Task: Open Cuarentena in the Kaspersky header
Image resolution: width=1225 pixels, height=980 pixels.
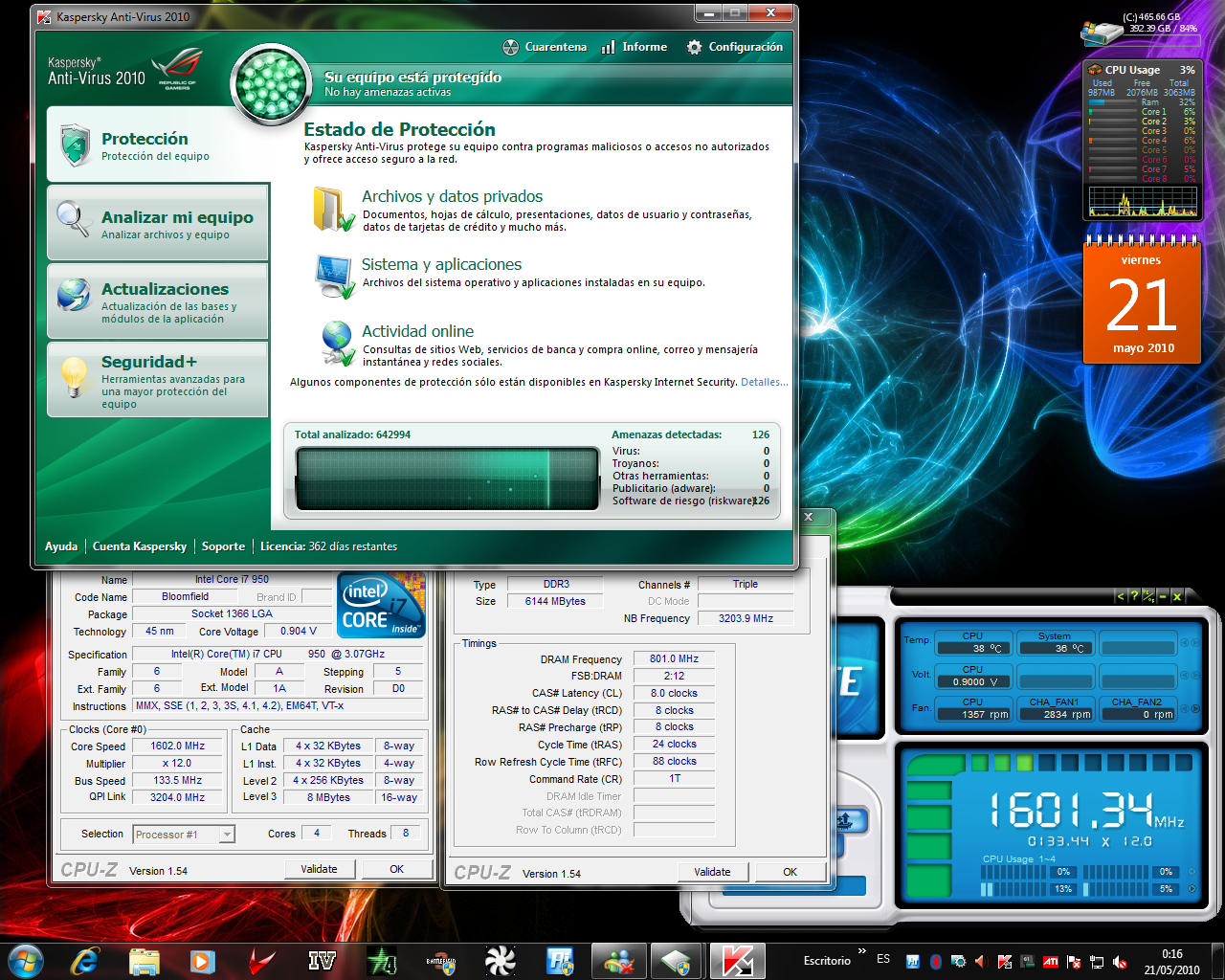Action: pos(545,47)
